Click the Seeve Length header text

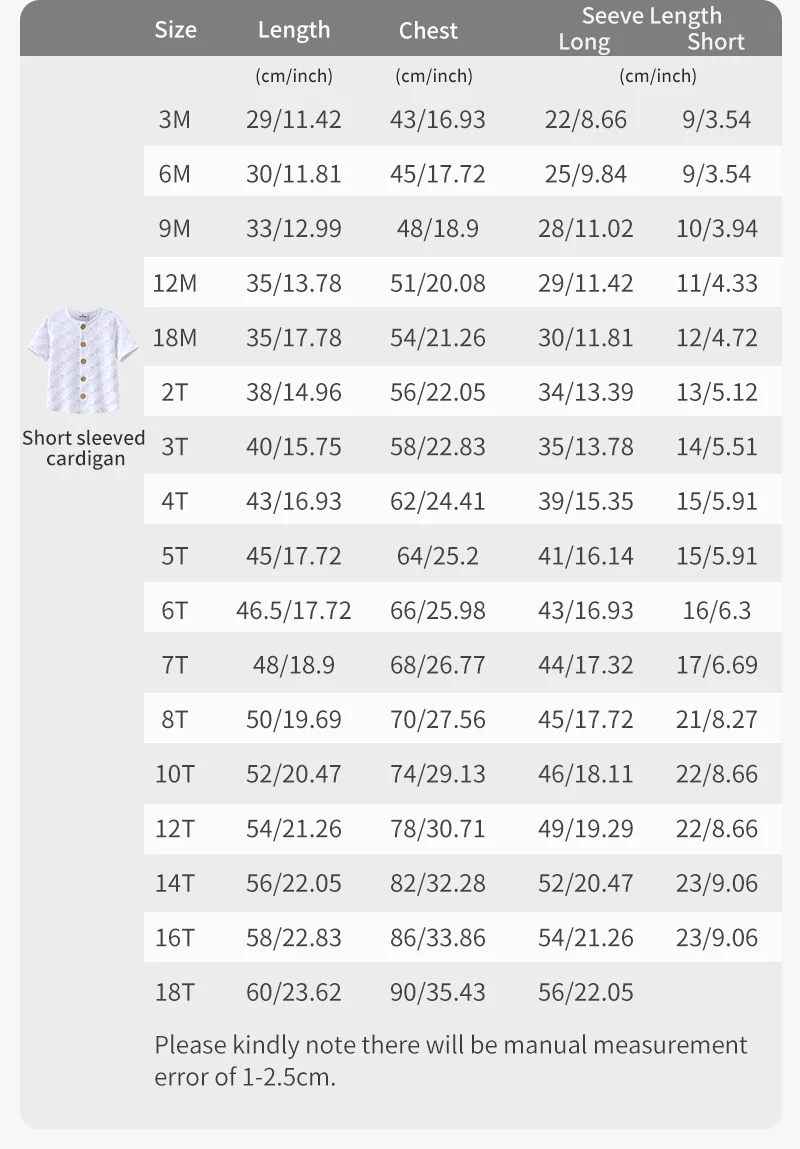pyautogui.click(x=651, y=15)
